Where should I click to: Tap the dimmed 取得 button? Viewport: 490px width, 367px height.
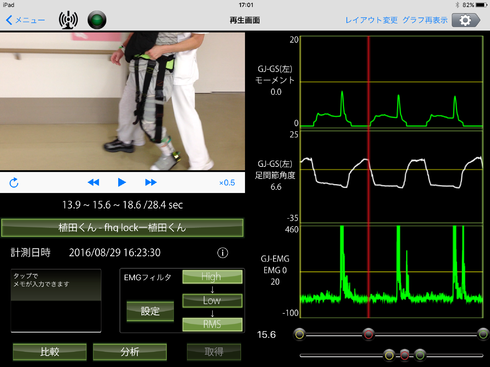pos(214,352)
